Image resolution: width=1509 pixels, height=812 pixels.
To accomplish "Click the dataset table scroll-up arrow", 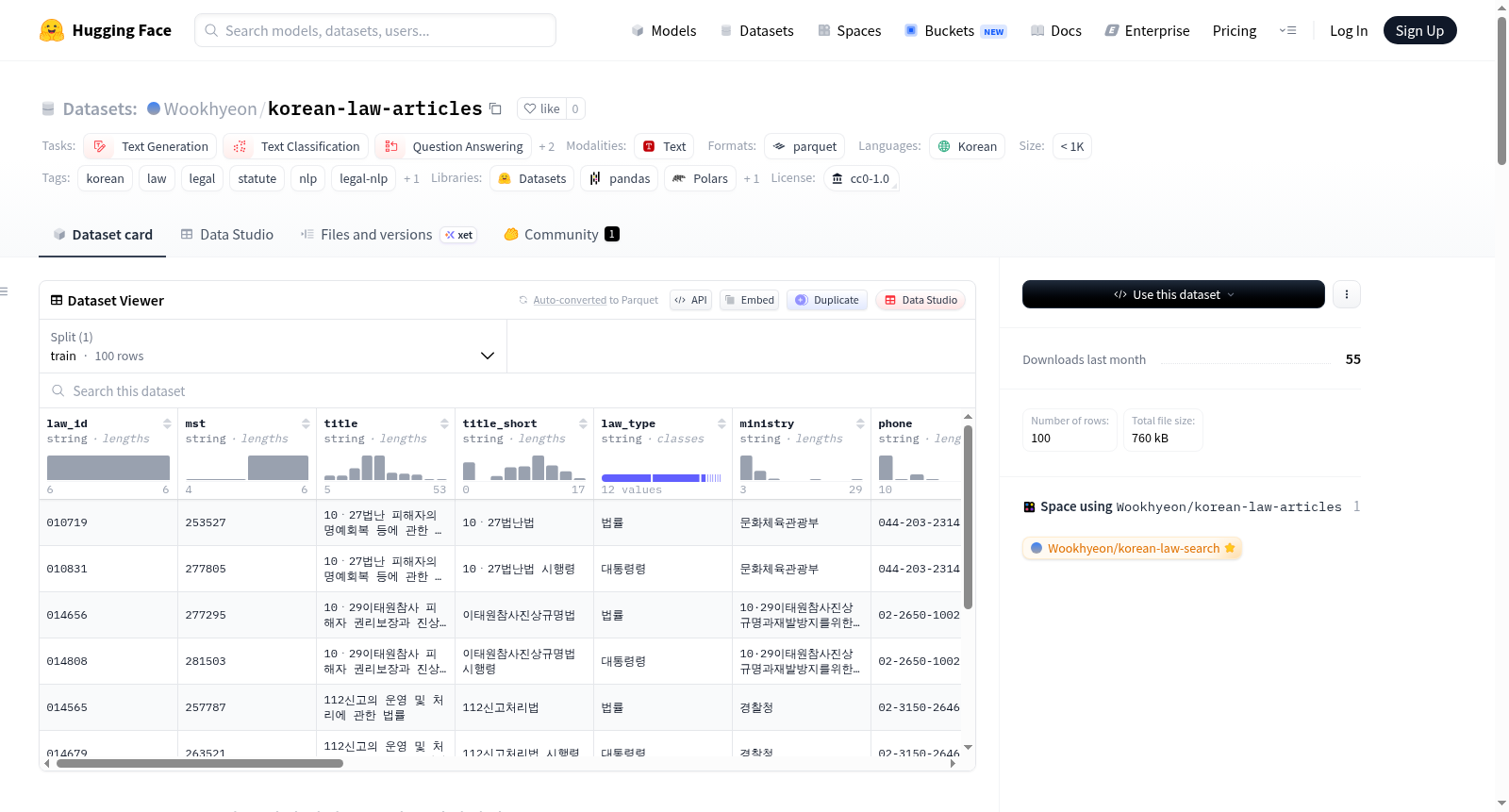I will click(x=968, y=416).
